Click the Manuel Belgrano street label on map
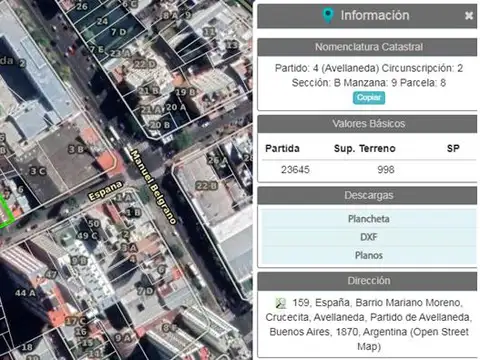This screenshot has width=480, height=360. coord(153,187)
